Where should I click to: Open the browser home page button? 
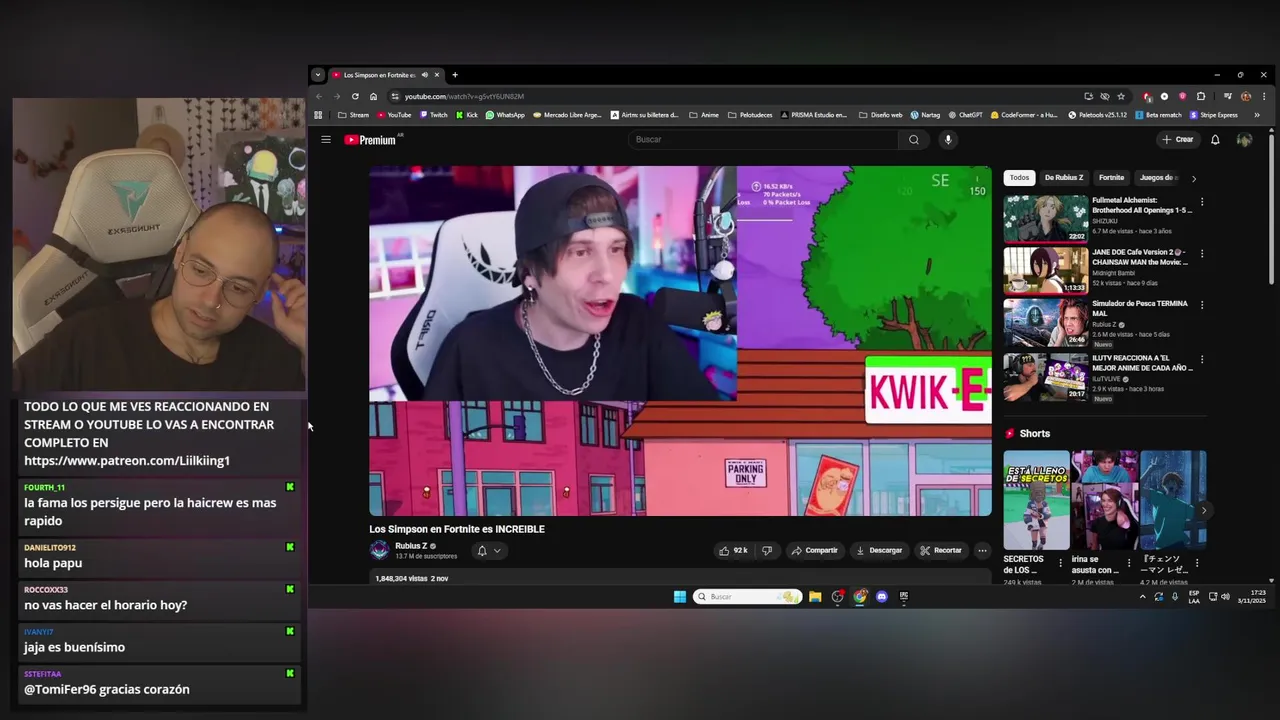pyautogui.click(x=373, y=96)
